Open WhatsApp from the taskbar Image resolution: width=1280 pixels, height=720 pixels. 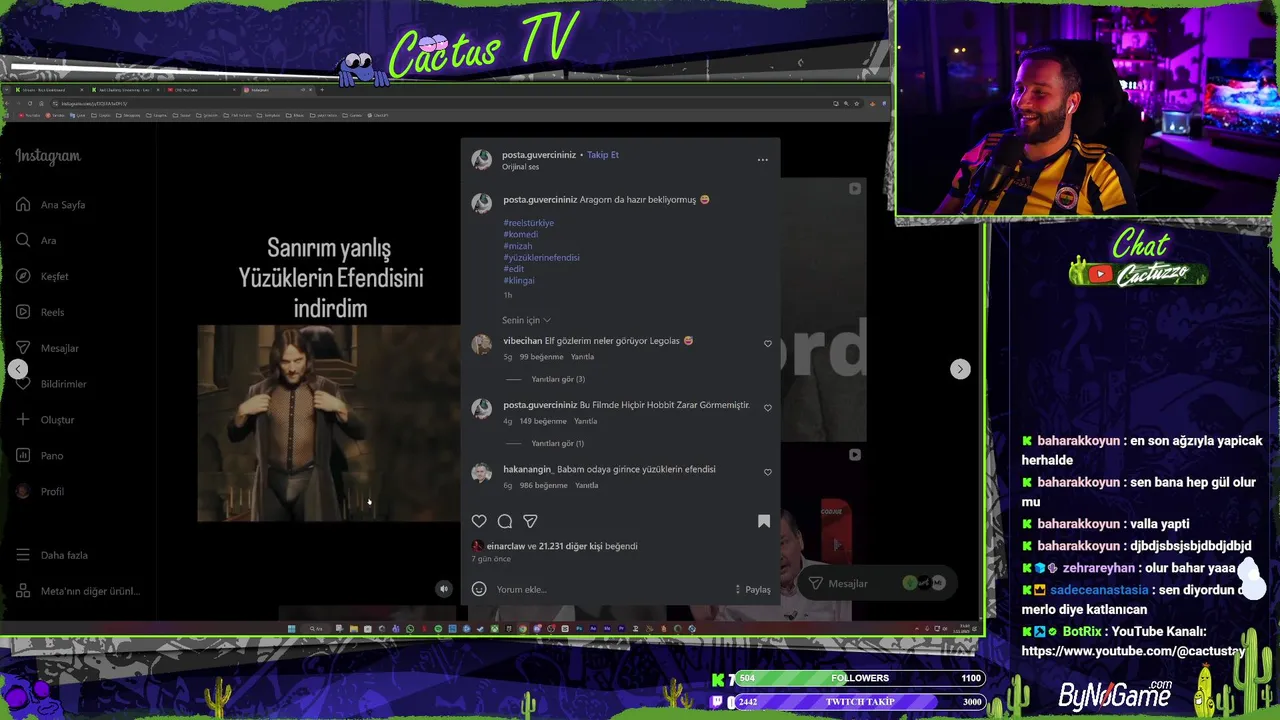point(410,629)
